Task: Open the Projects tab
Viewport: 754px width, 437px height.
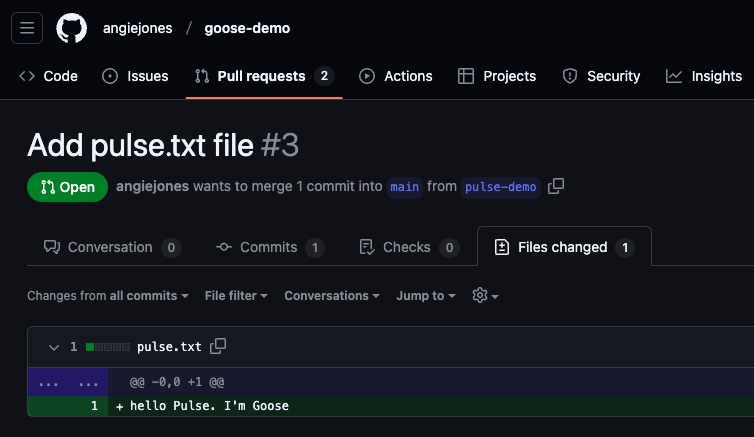Action: (497, 76)
